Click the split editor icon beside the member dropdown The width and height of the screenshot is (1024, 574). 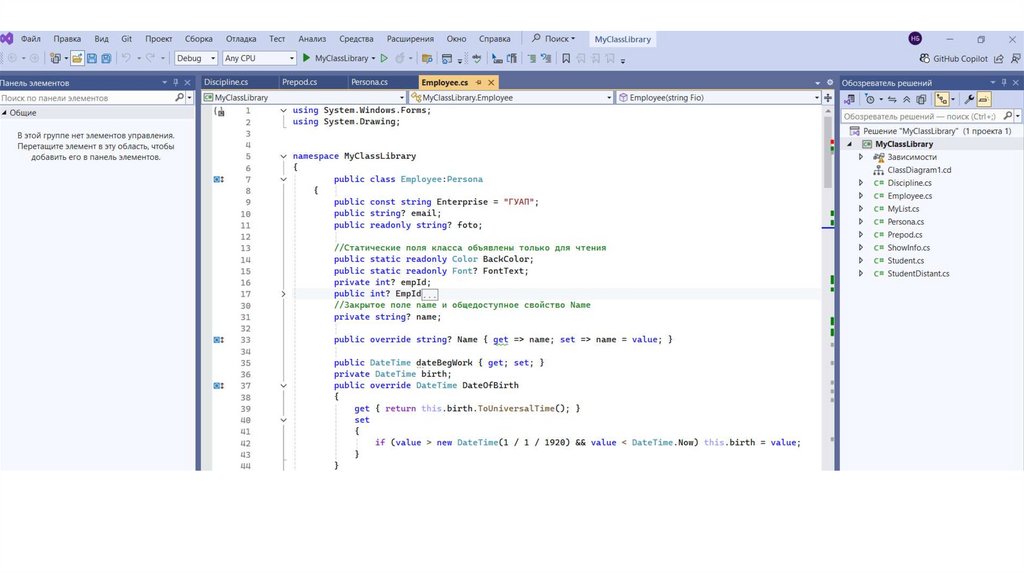[x=828, y=98]
